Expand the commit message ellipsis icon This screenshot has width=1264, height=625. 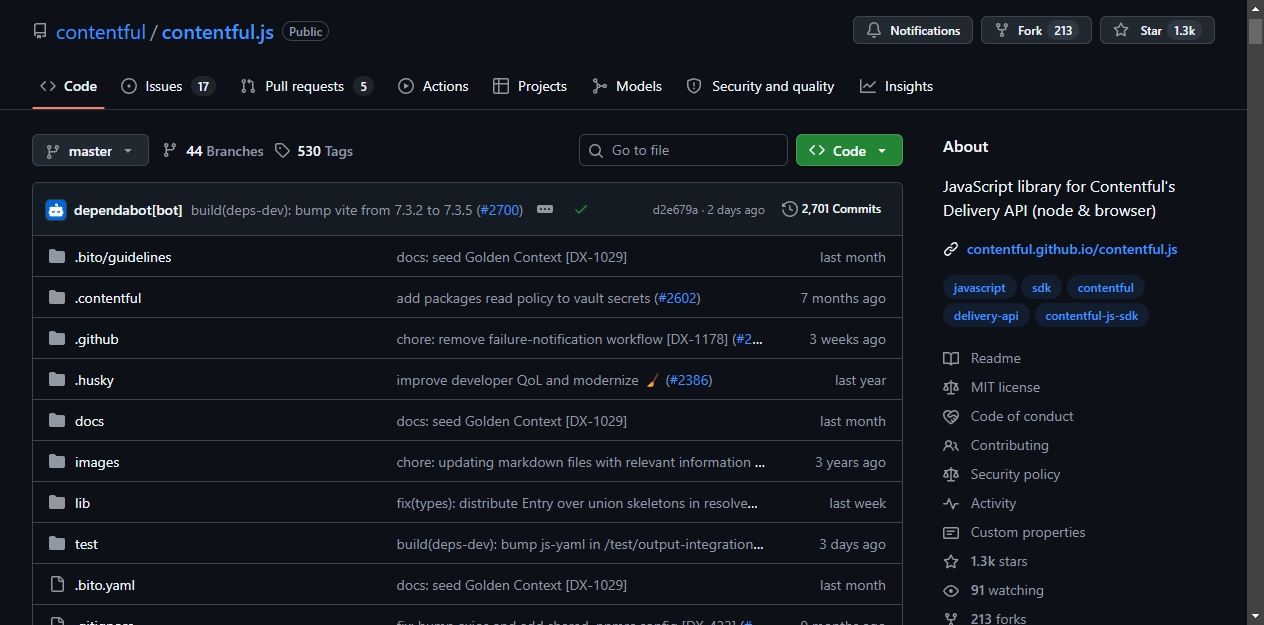pos(545,209)
